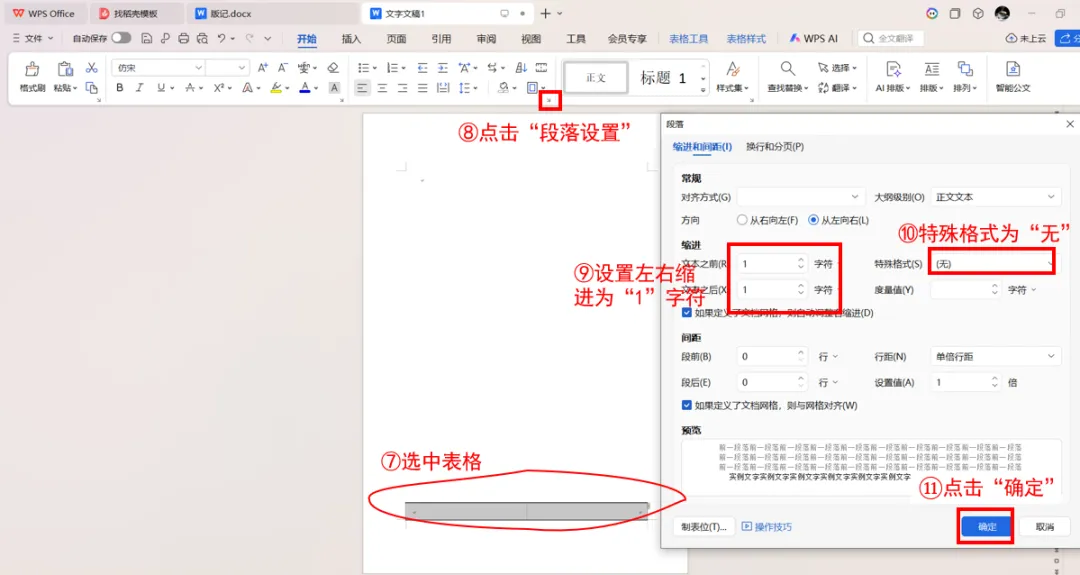Select the Heading 1 (标题 1) style

(663, 78)
